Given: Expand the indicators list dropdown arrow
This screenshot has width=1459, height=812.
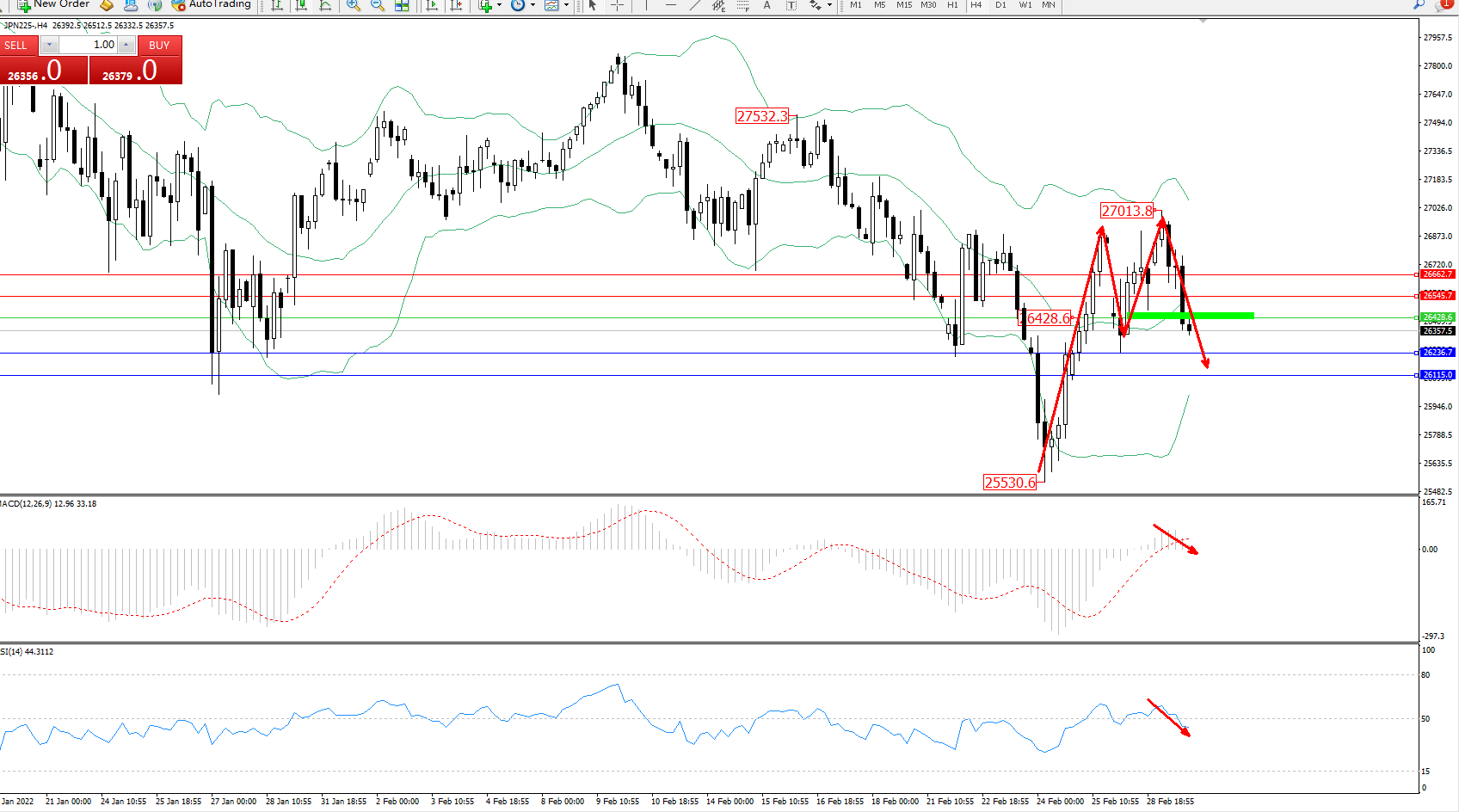Looking at the screenshot, I should tap(500, 5).
